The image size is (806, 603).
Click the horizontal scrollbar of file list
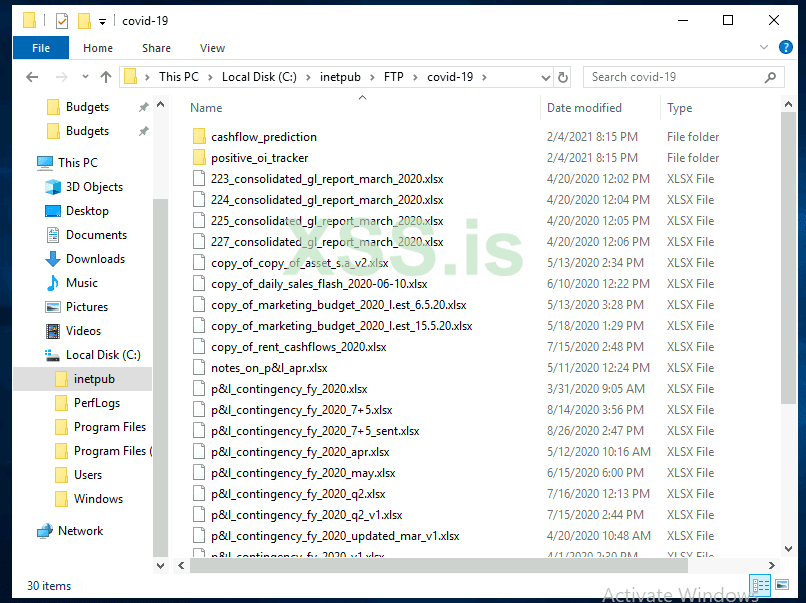tap(438, 565)
